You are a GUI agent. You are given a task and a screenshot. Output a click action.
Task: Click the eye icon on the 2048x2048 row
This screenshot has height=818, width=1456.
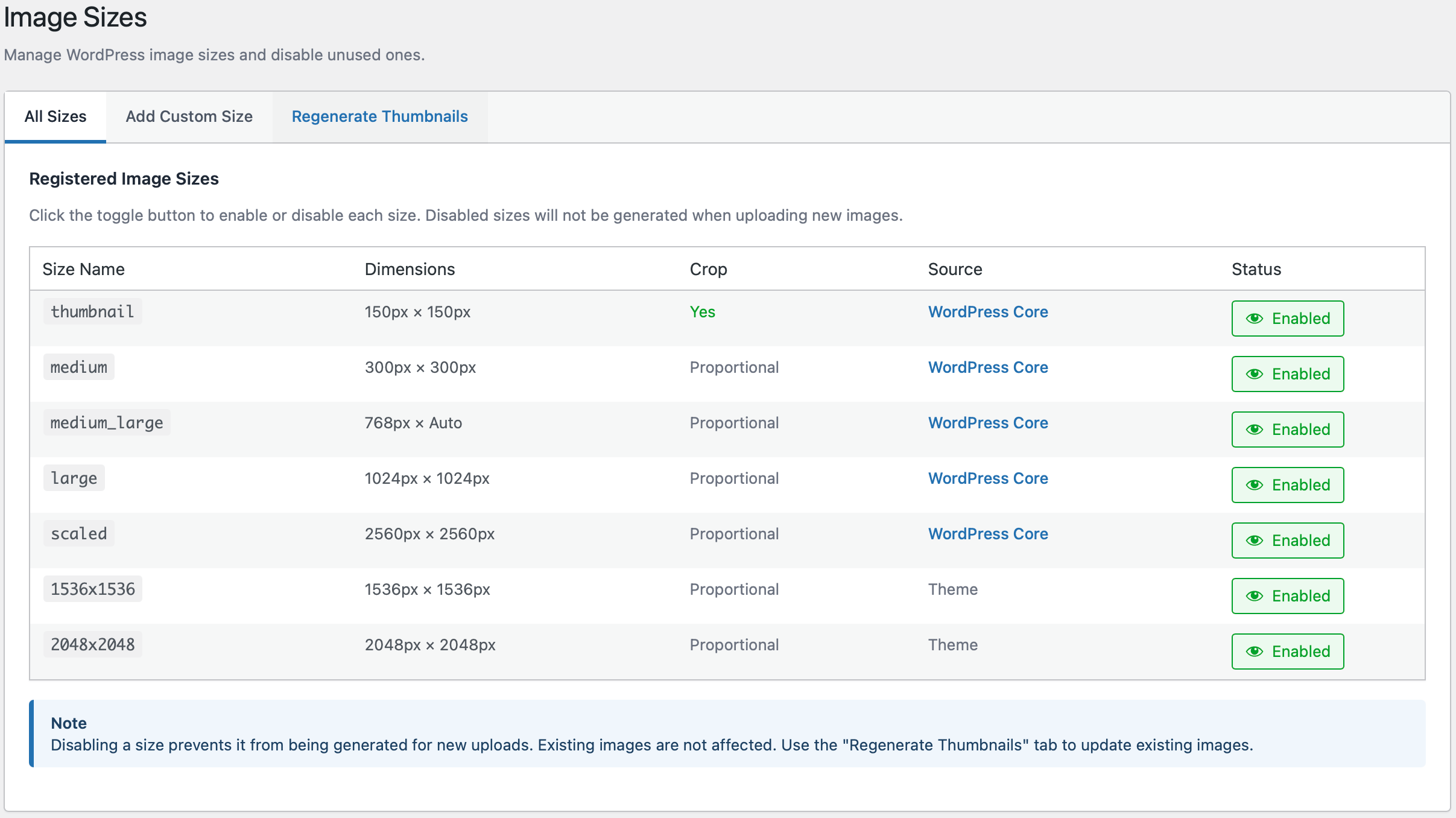pos(1255,651)
